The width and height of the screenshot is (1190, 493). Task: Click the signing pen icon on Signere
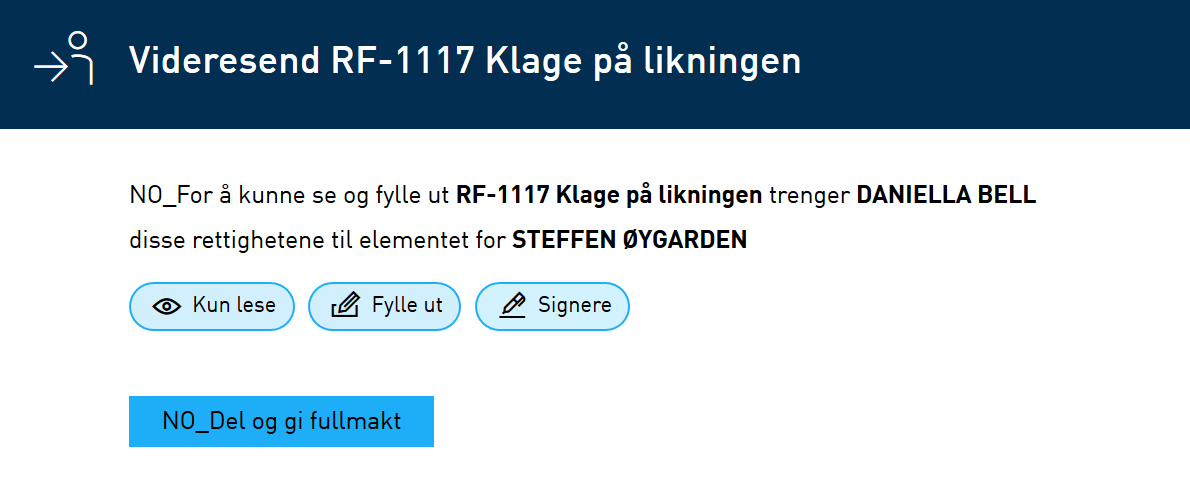pos(513,306)
